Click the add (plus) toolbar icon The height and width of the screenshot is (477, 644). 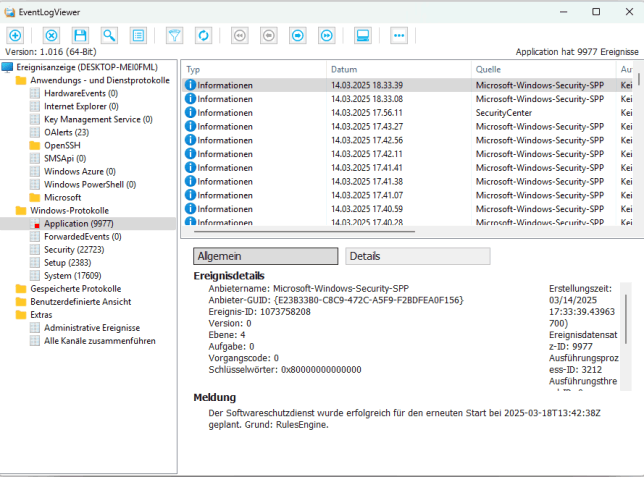[x=14, y=35]
